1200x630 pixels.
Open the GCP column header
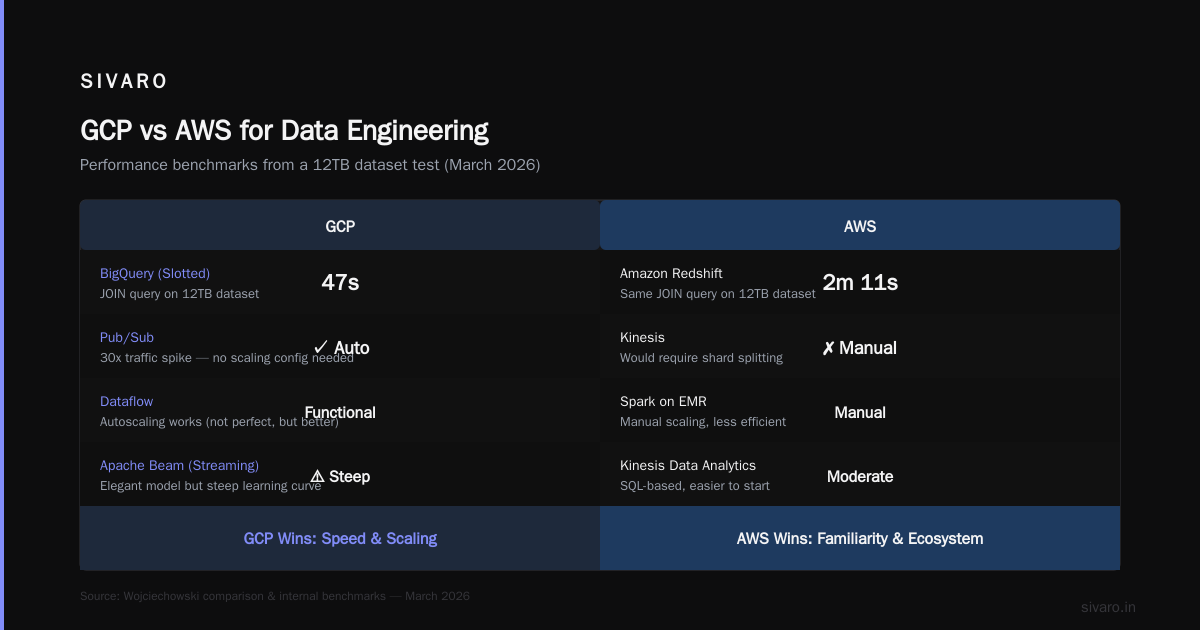[340, 225]
